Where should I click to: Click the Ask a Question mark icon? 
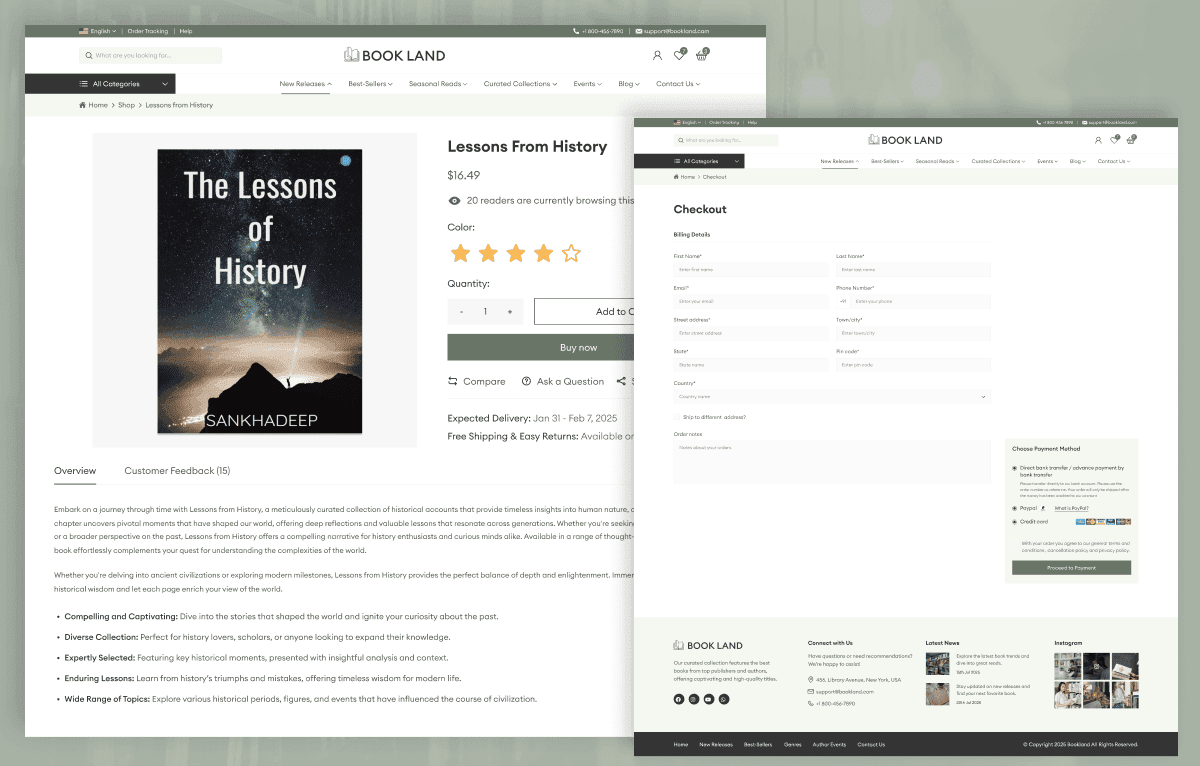click(527, 381)
